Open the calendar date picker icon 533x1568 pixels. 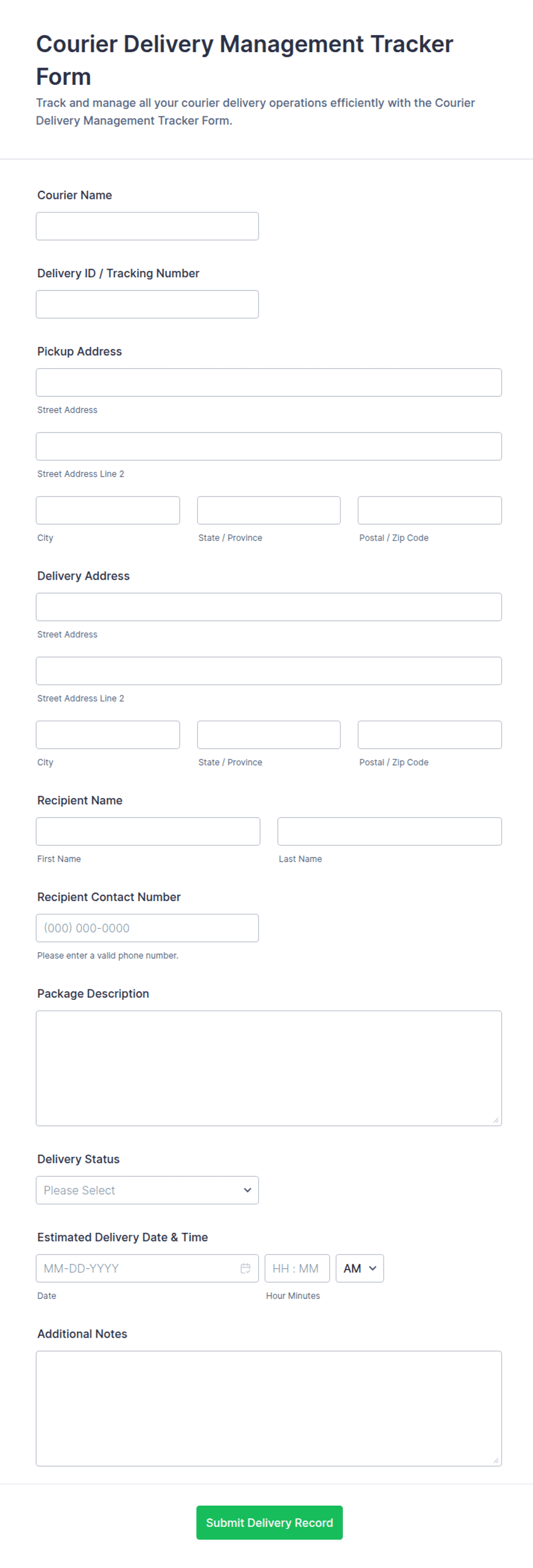pyautogui.click(x=245, y=1268)
